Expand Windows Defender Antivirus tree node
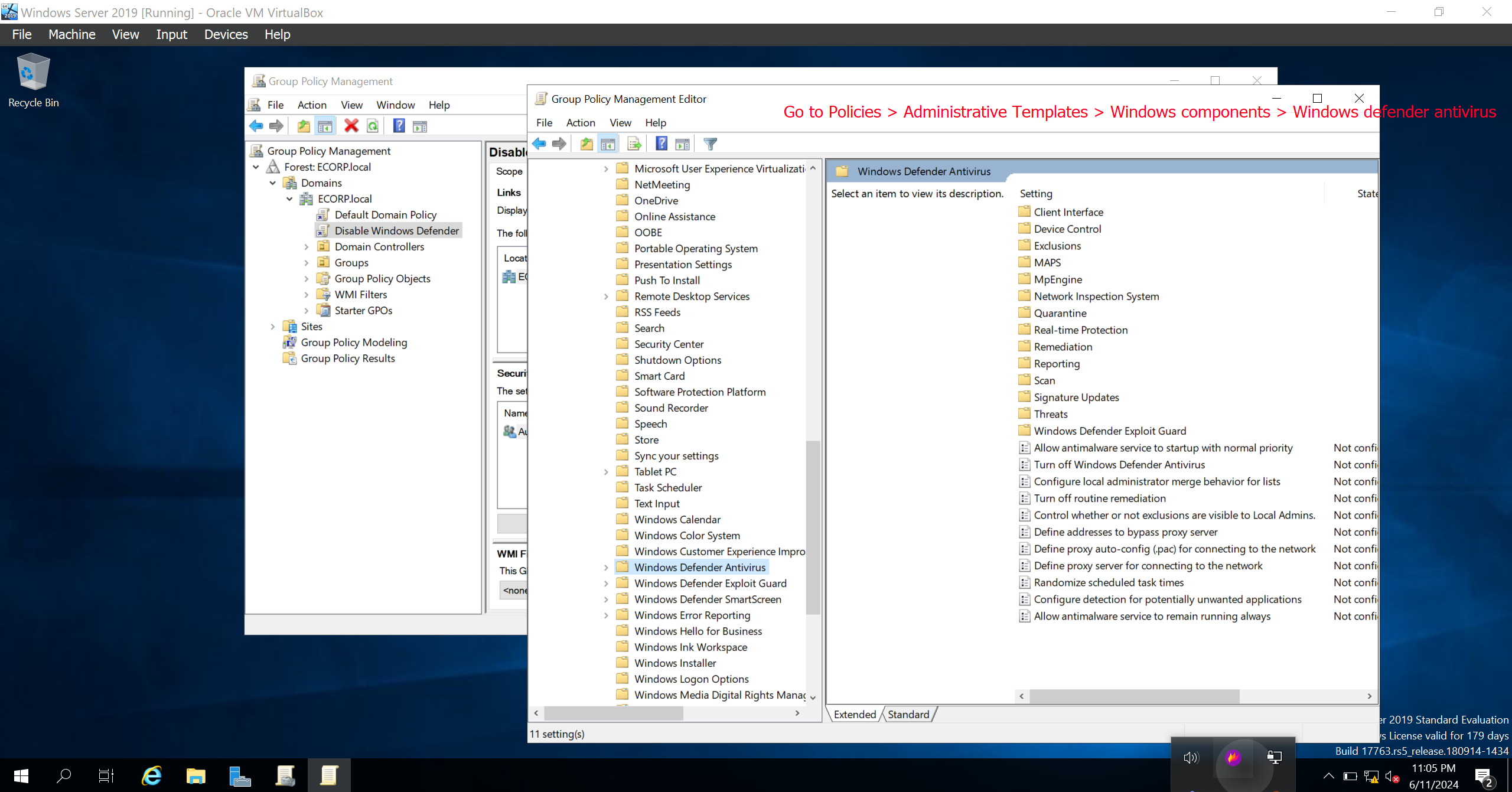The image size is (1512, 792). (606, 568)
